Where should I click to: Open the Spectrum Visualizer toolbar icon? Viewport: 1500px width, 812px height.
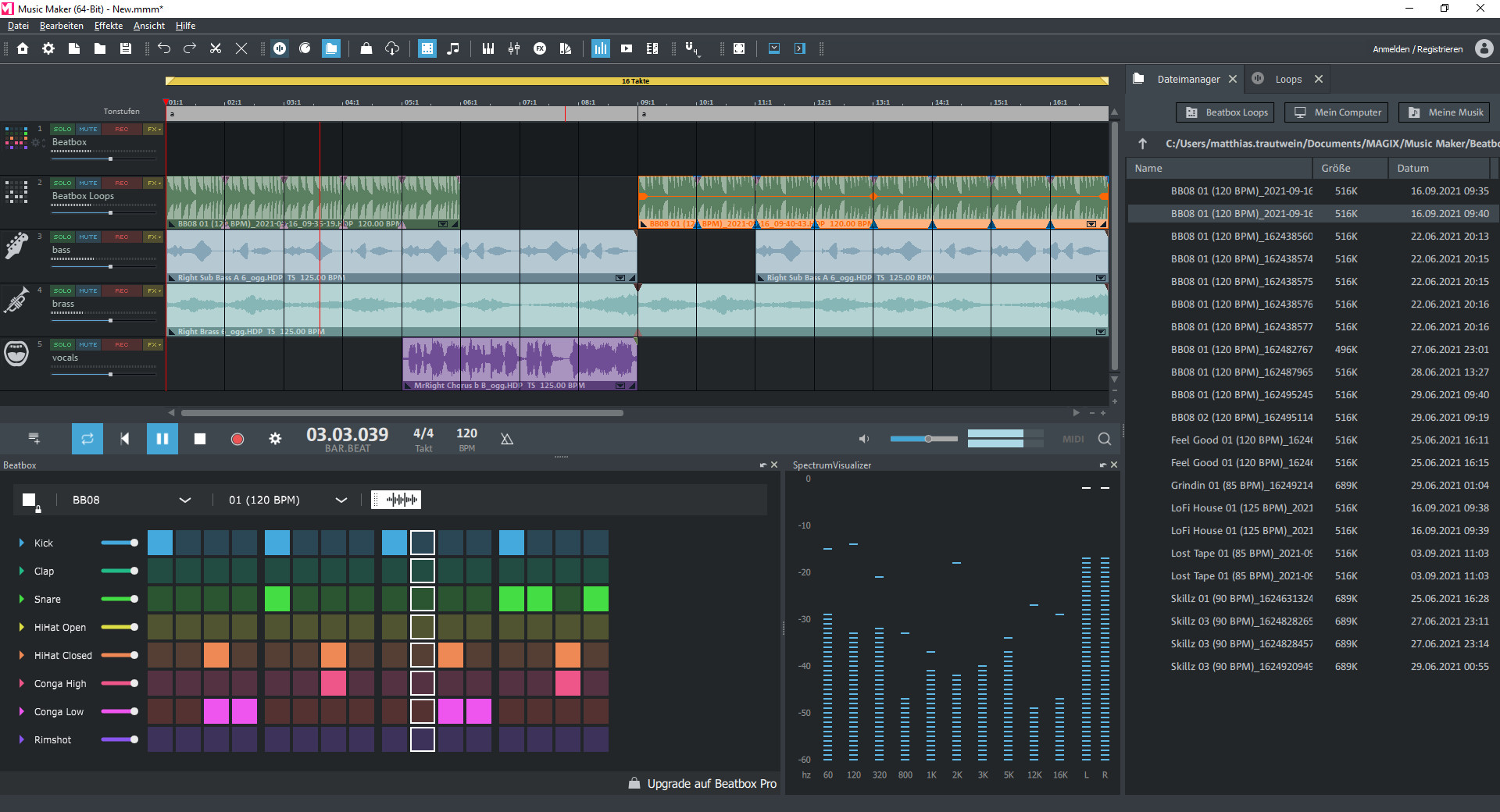(601, 48)
